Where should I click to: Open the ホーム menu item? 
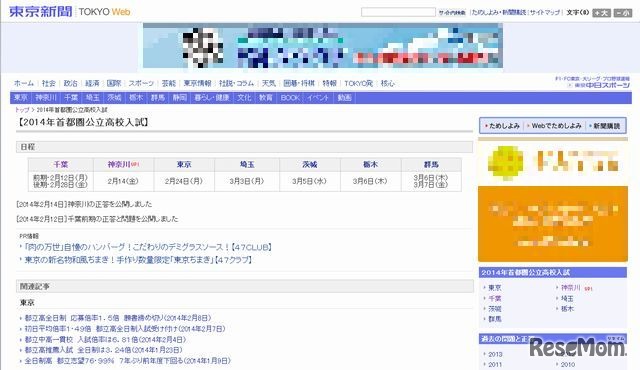click(x=24, y=83)
